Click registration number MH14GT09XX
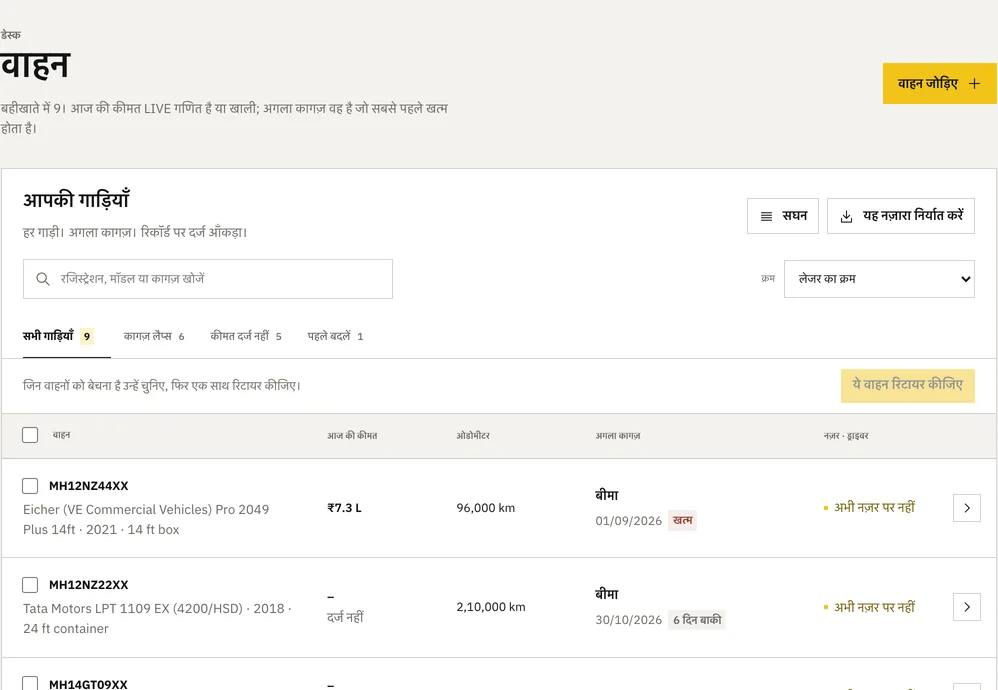Viewport: 998px width, 690px height. click(88, 684)
